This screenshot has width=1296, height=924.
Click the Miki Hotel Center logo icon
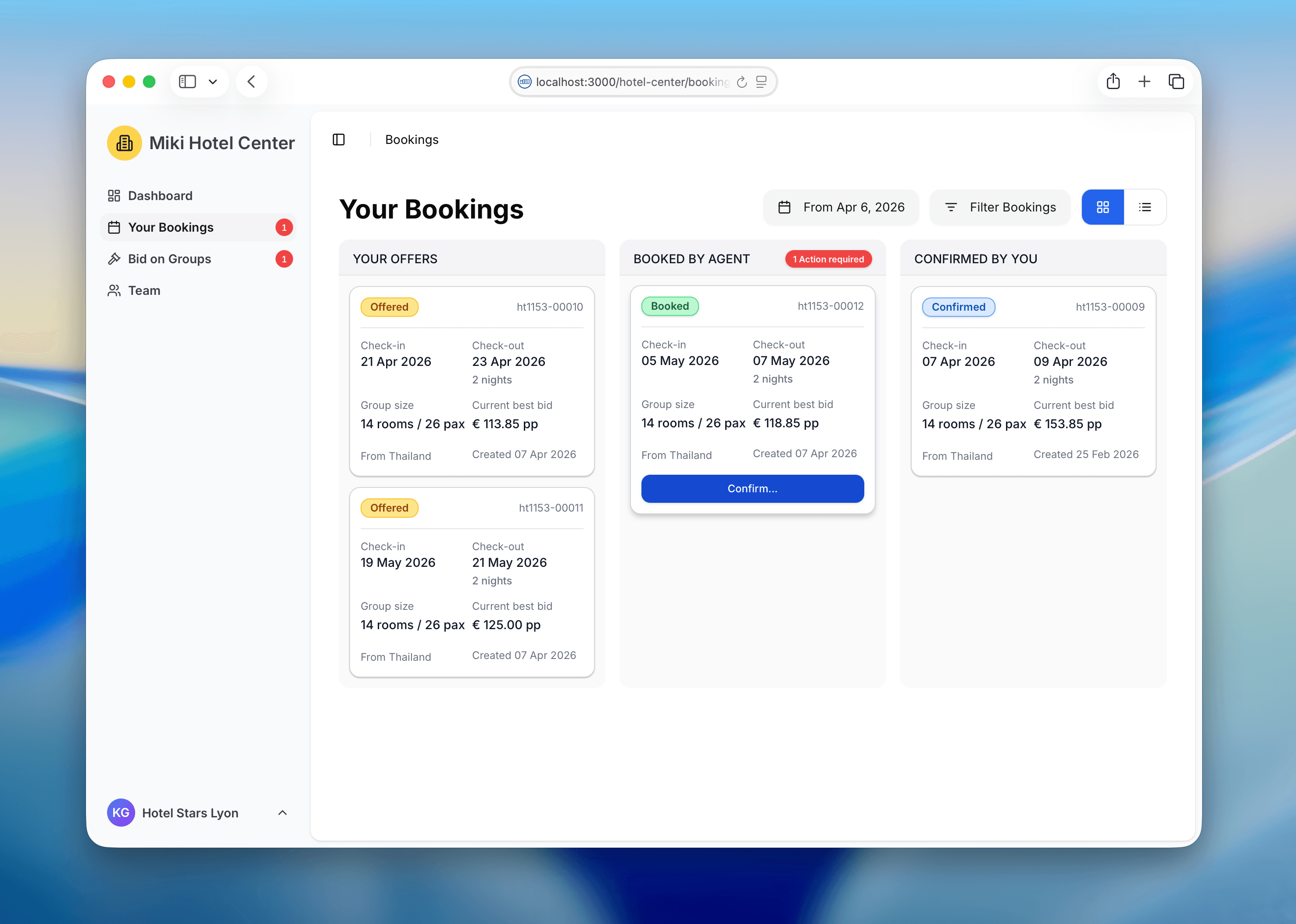pos(124,143)
